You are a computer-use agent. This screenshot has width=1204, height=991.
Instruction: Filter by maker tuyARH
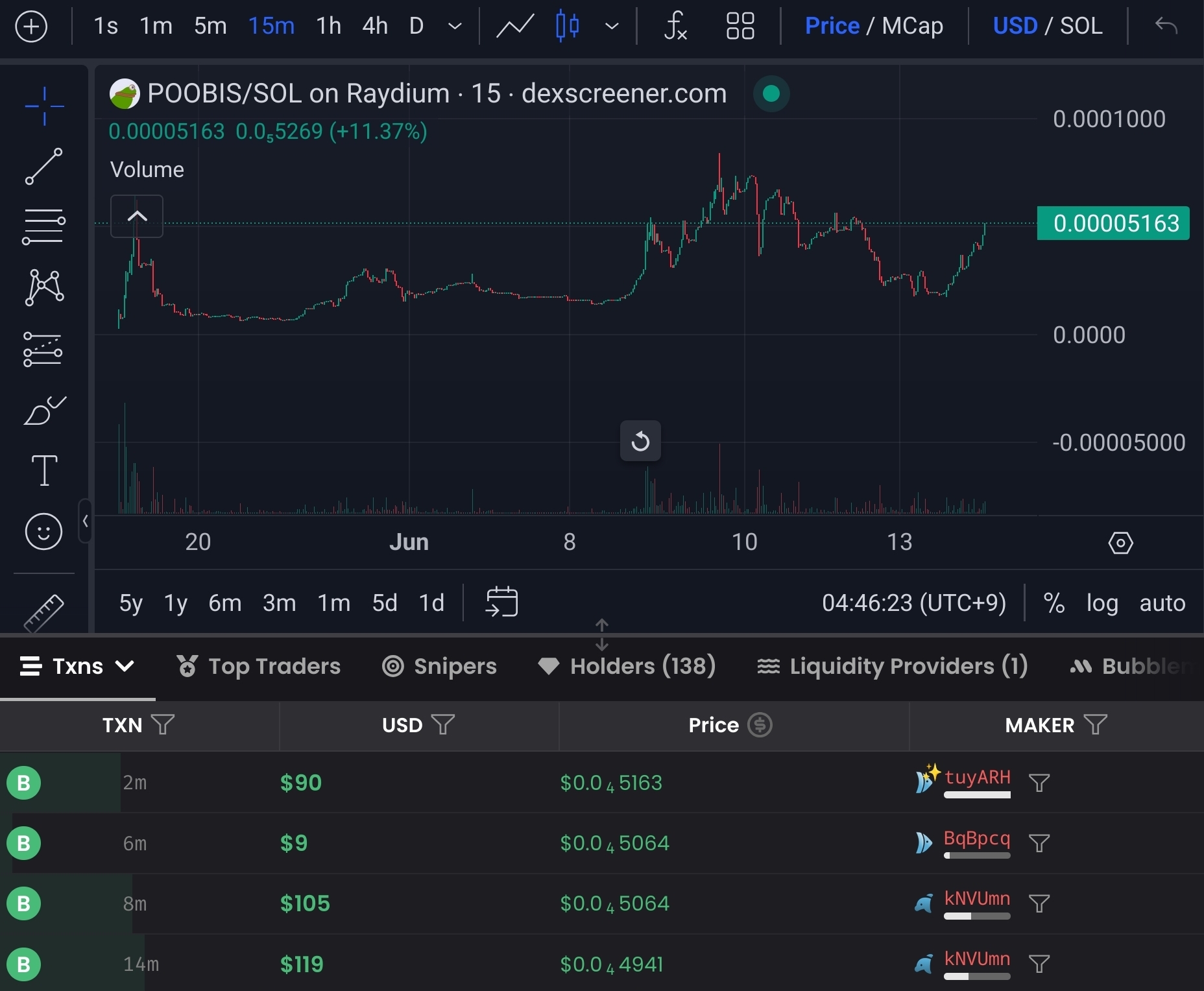(x=1039, y=783)
